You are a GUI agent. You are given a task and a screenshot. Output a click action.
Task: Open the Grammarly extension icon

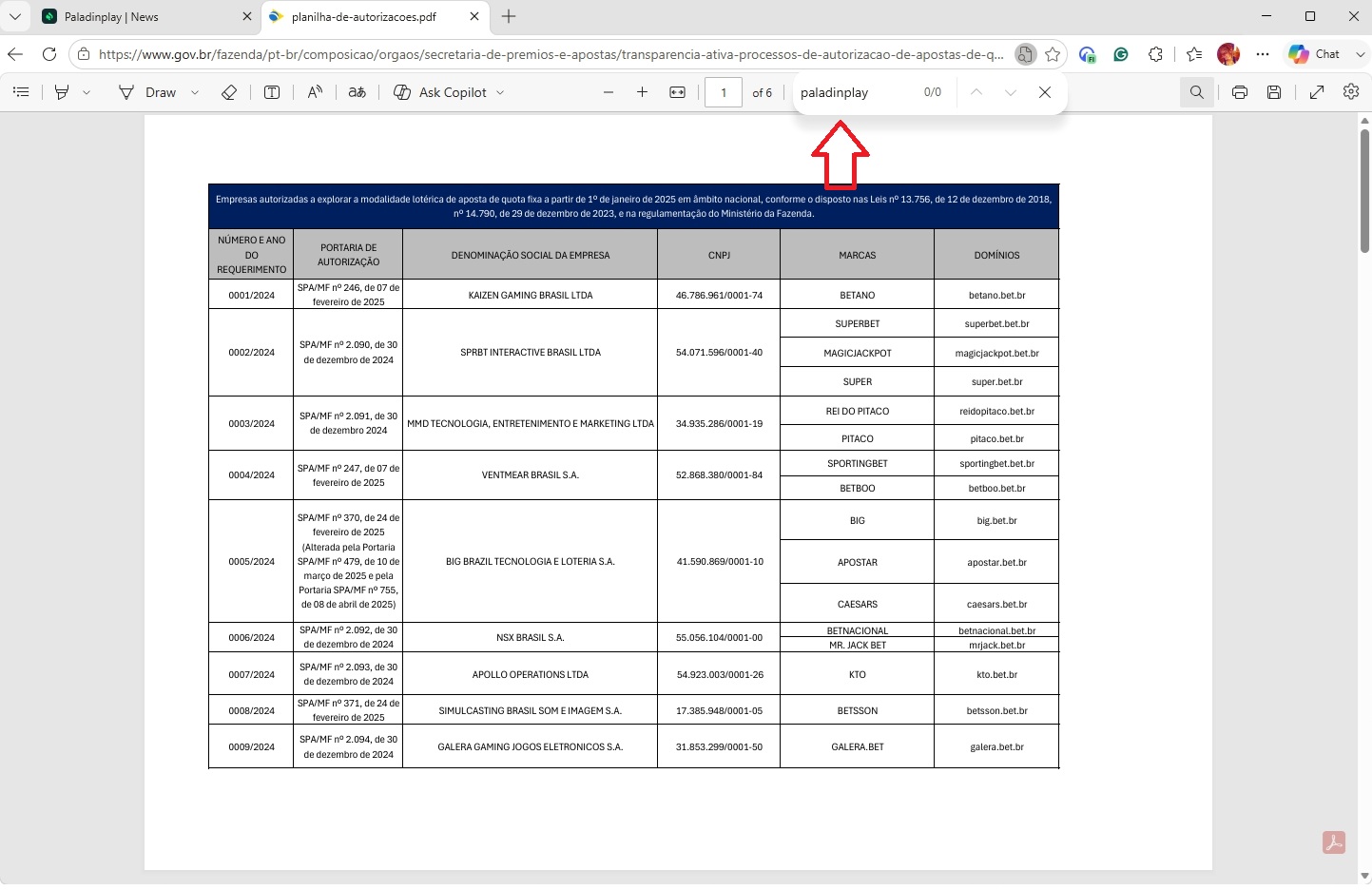coord(1122,54)
